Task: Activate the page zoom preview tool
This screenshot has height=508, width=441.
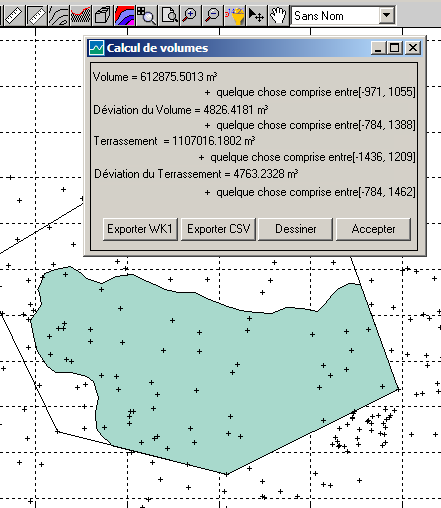Action: coord(169,15)
